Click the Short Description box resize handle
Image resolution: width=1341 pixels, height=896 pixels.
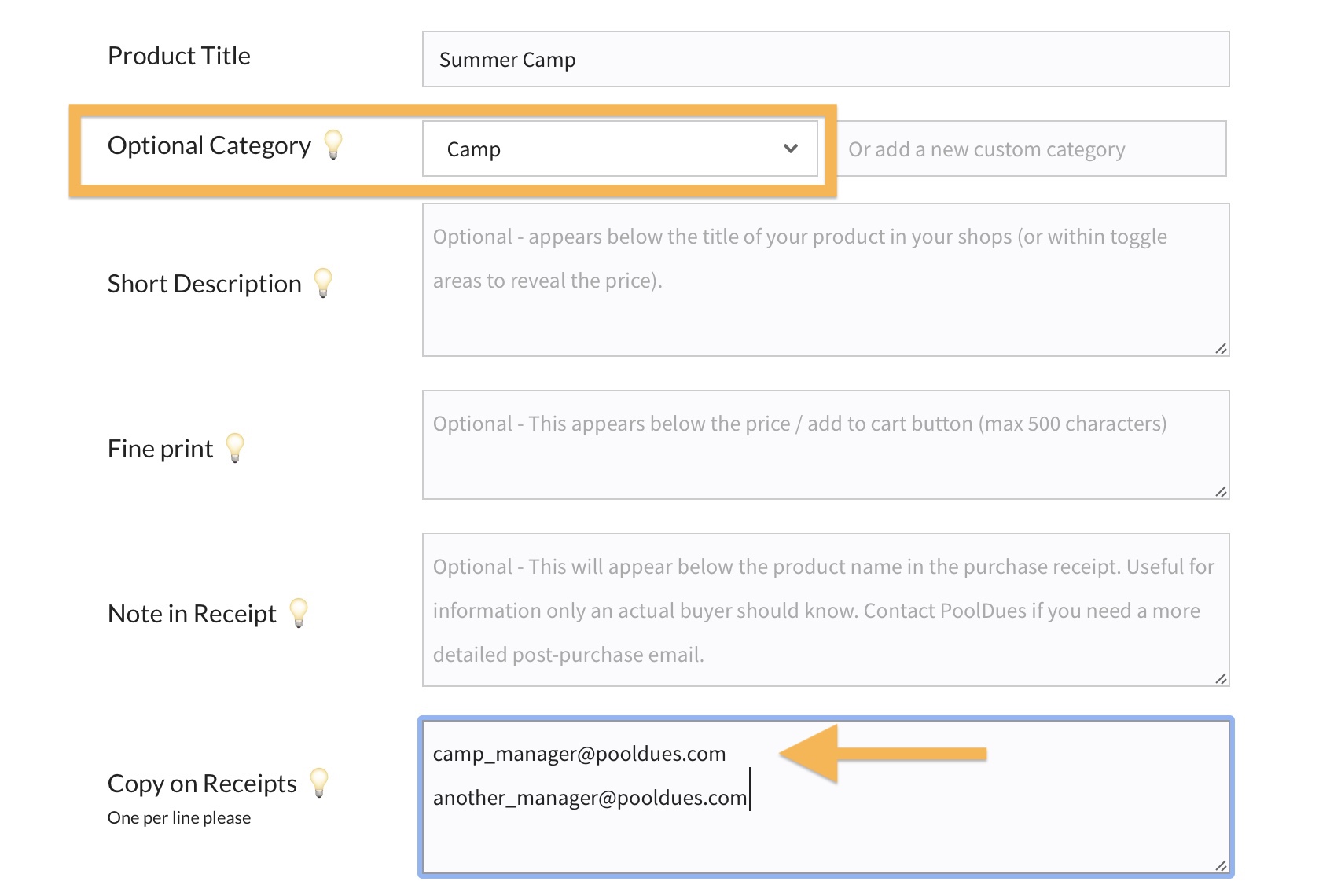(1221, 348)
